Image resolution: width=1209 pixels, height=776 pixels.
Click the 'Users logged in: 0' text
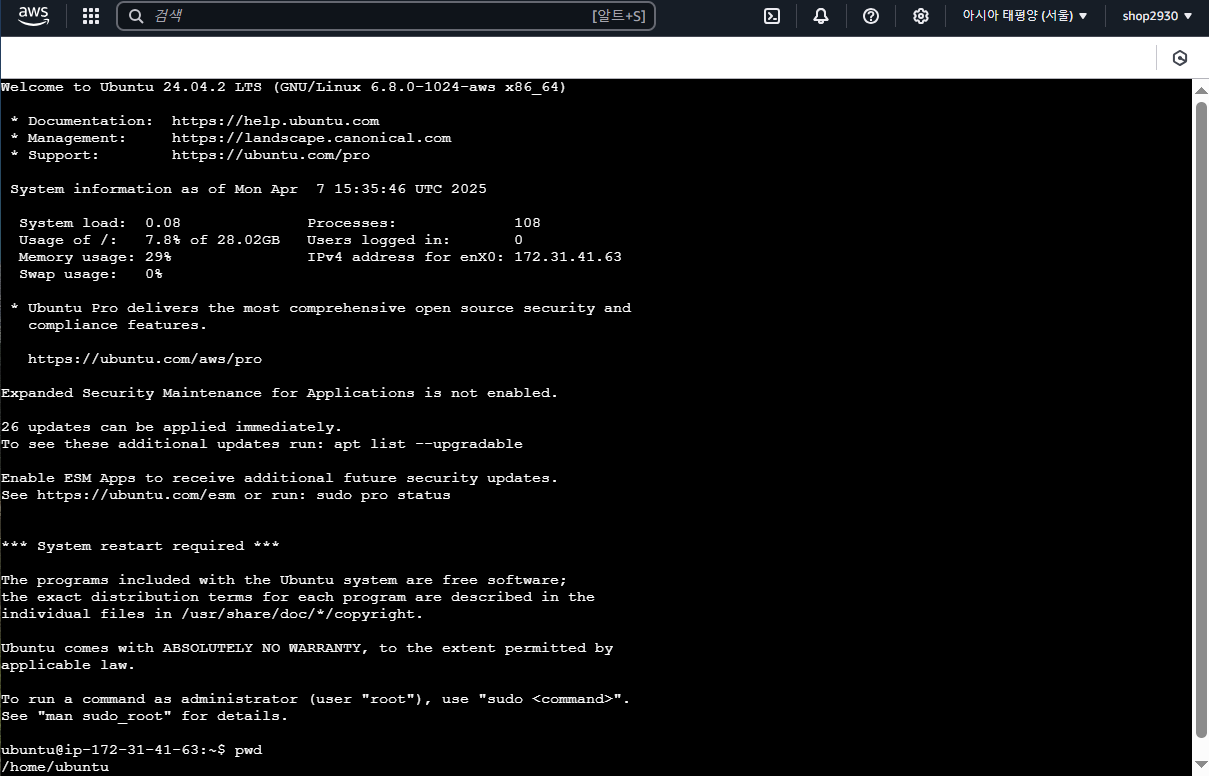[x=415, y=240]
